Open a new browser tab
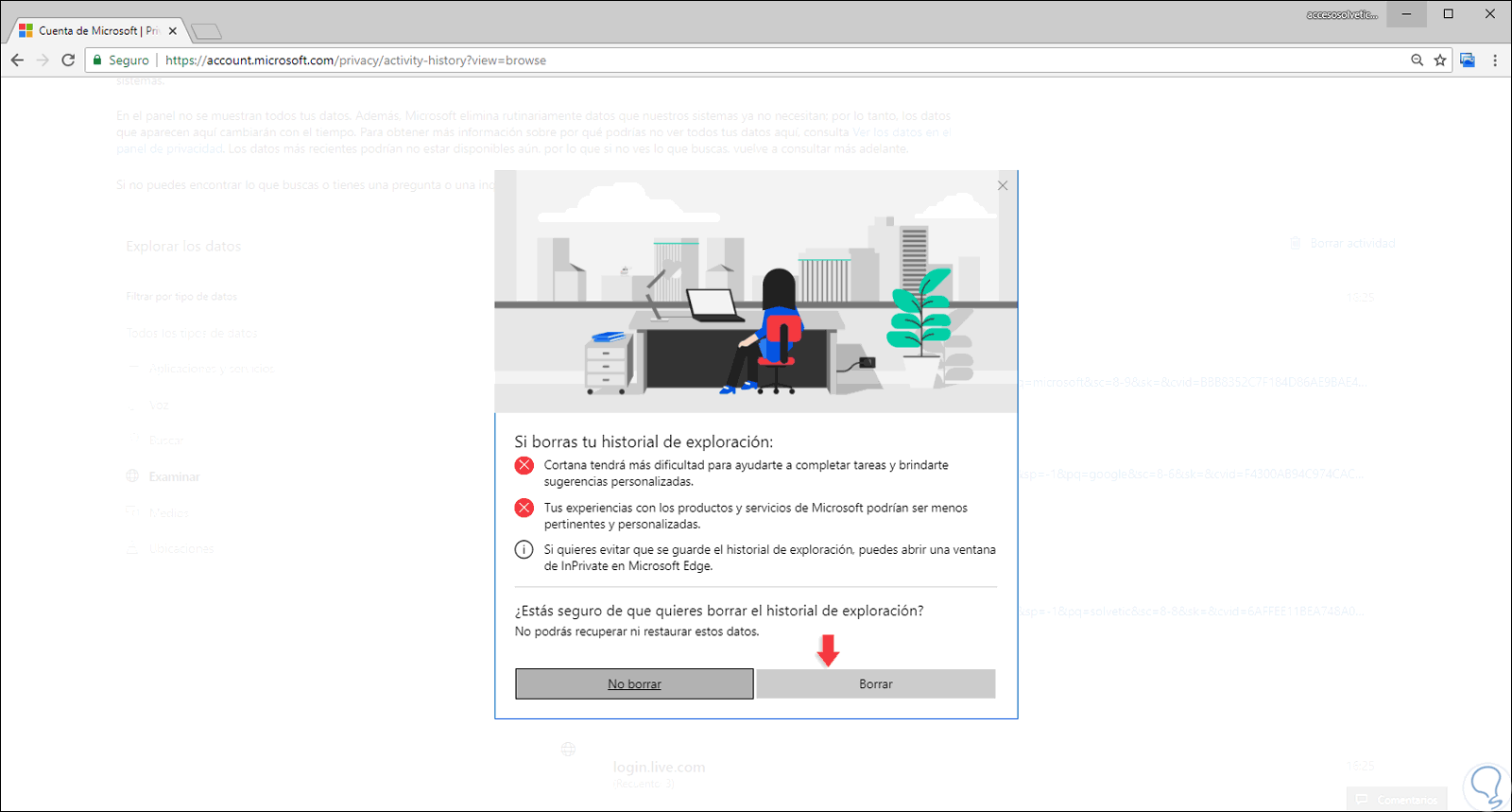1512x812 pixels. click(x=206, y=31)
